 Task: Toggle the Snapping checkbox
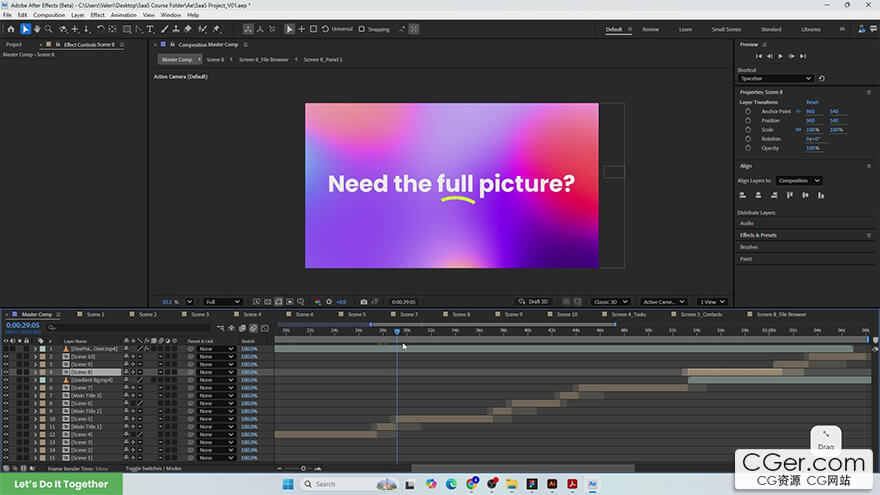pos(361,29)
